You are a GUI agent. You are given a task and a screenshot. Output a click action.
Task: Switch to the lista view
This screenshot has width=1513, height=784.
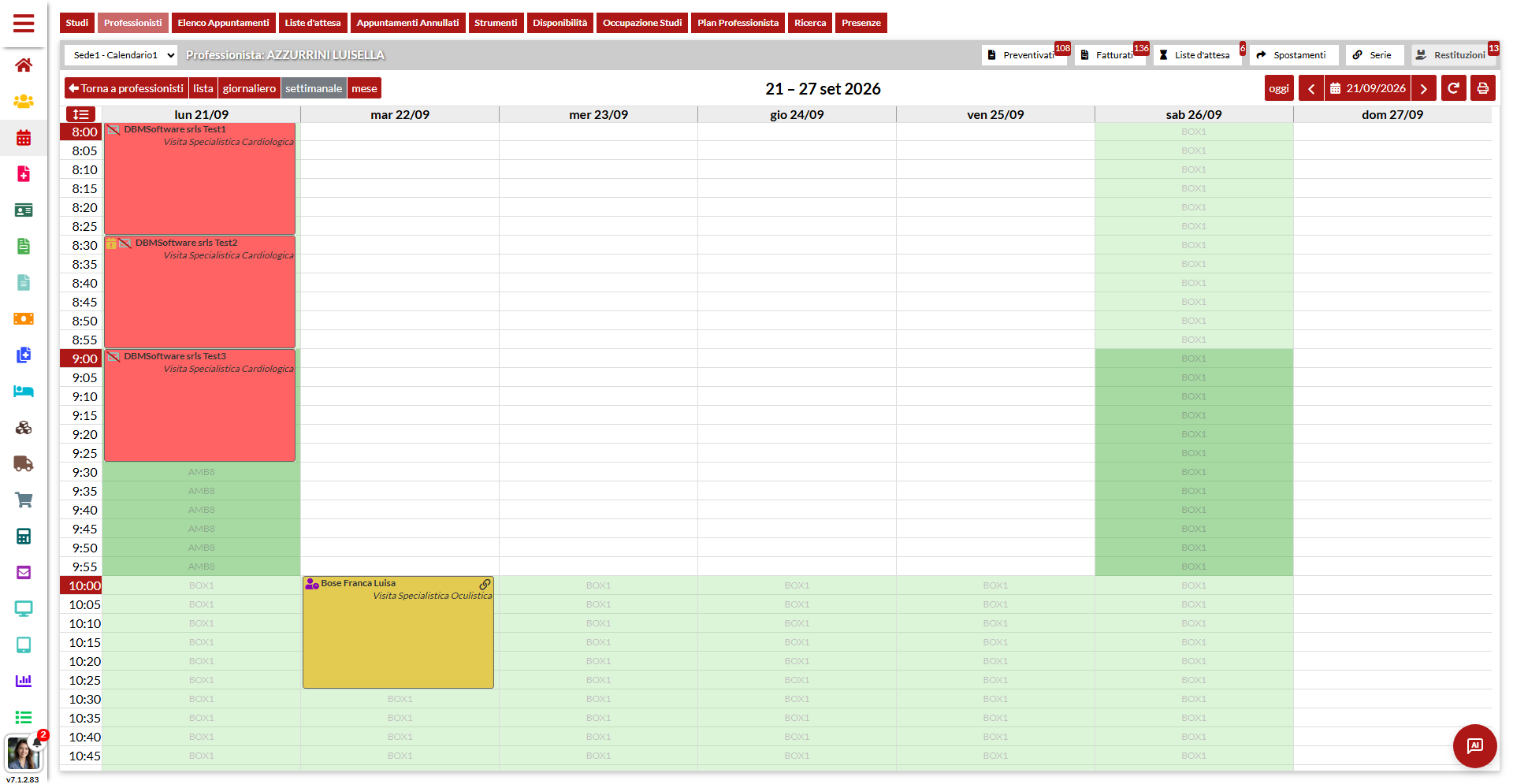(203, 88)
